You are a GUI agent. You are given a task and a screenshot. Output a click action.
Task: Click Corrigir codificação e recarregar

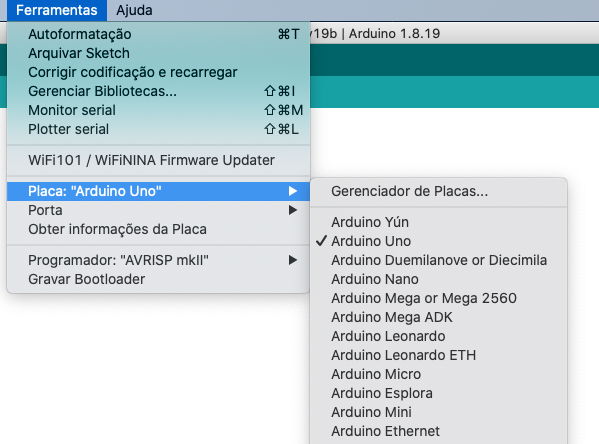coord(158,72)
